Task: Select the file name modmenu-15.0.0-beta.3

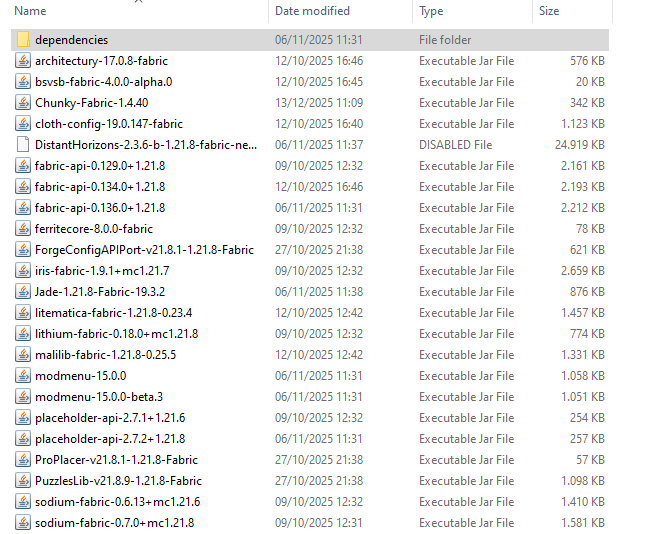Action: 99,397
